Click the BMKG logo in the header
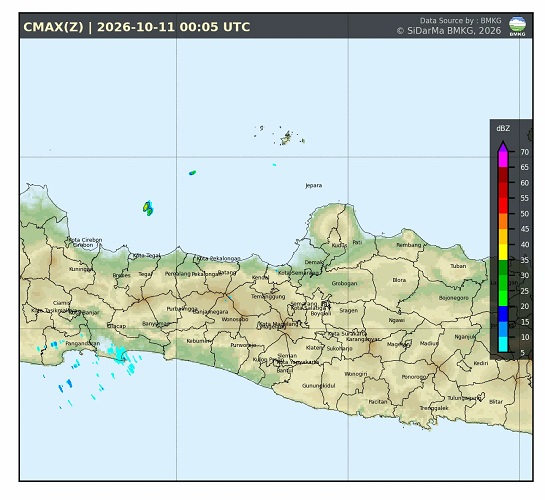The height and width of the screenshot is (500, 545). point(517,26)
